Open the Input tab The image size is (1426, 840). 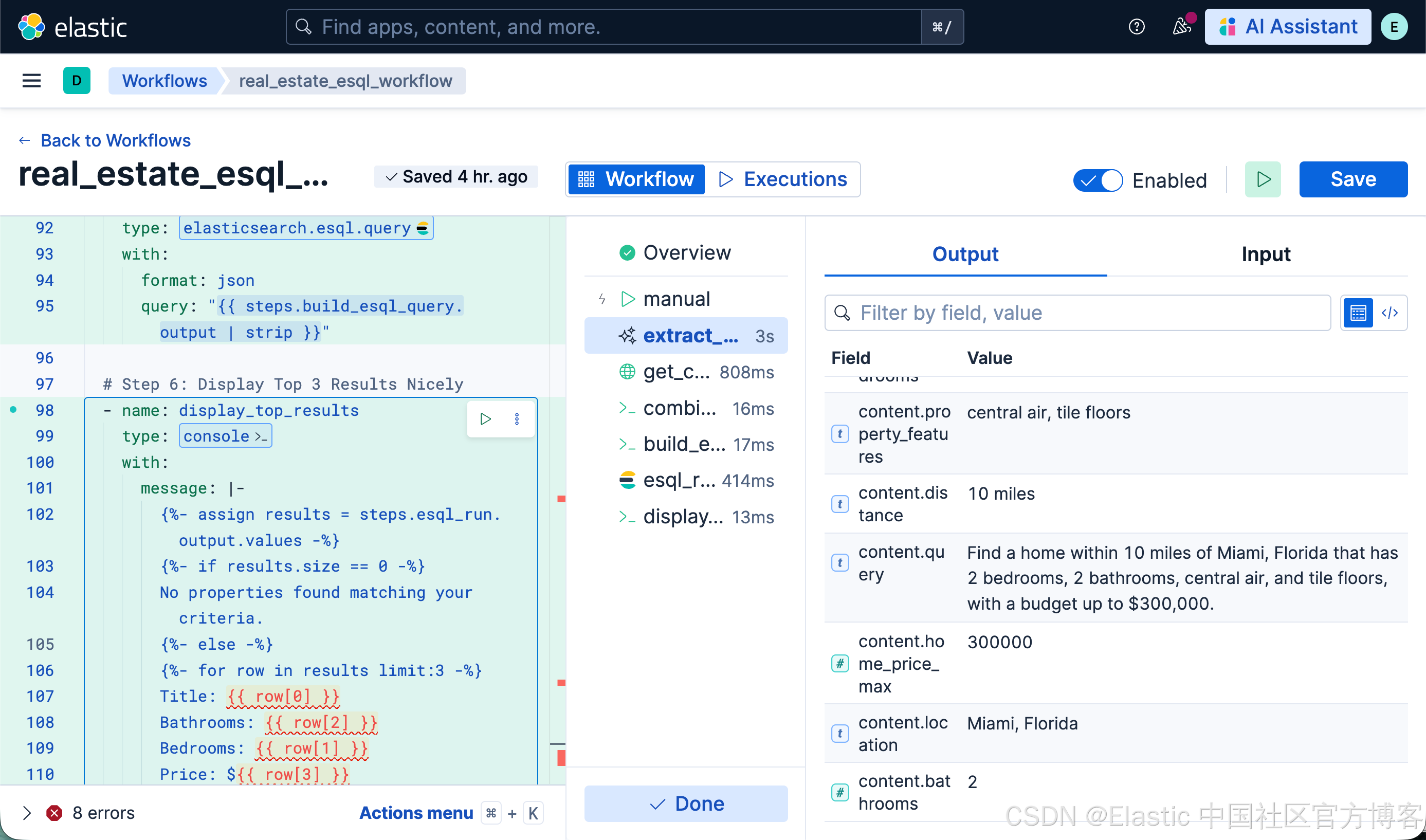click(x=1265, y=254)
